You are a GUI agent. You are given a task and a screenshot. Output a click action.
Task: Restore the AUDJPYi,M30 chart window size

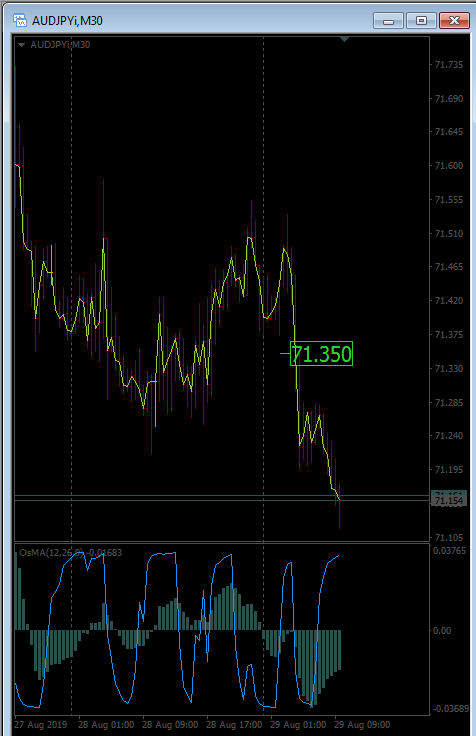[x=421, y=21]
